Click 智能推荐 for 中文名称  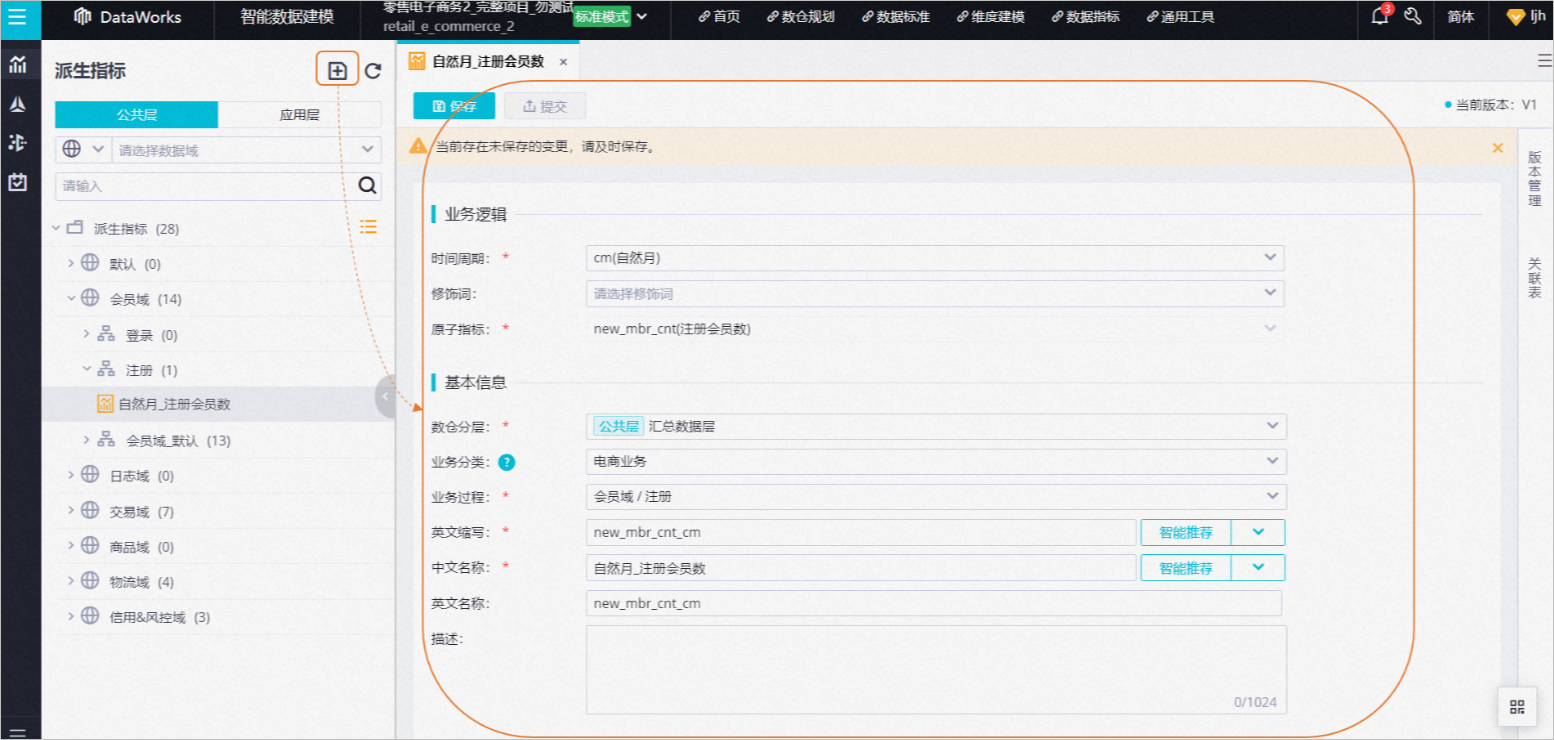pos(1186,568)
